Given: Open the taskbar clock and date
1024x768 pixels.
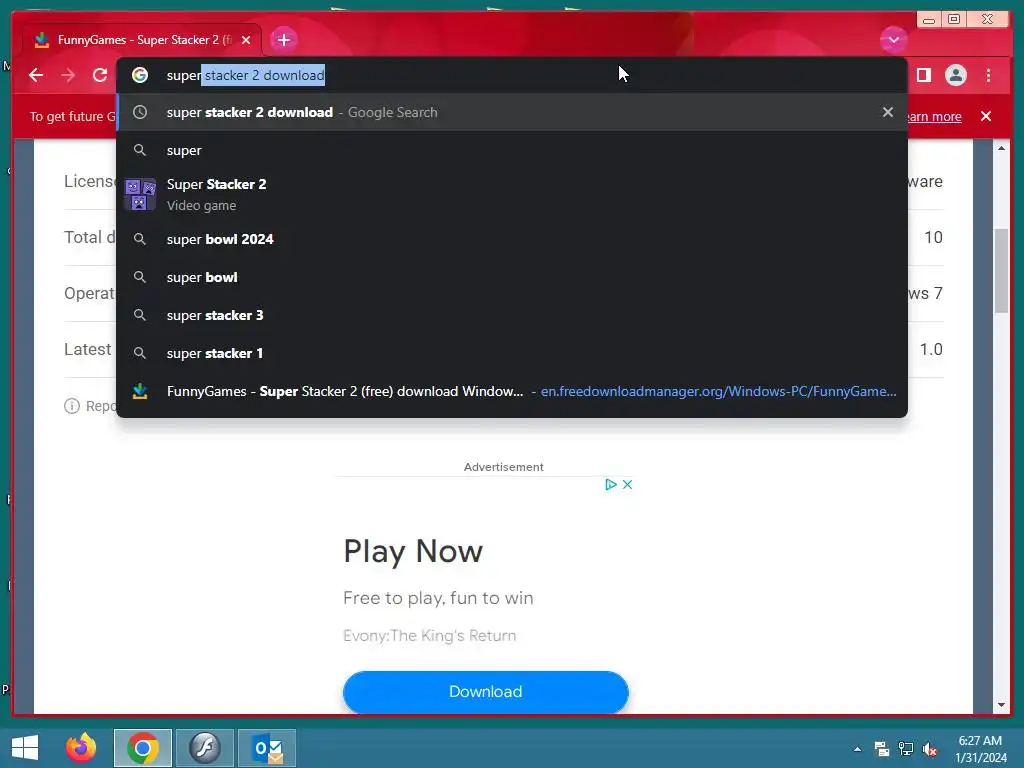Looking at the screenshot, I should (981, 749).
